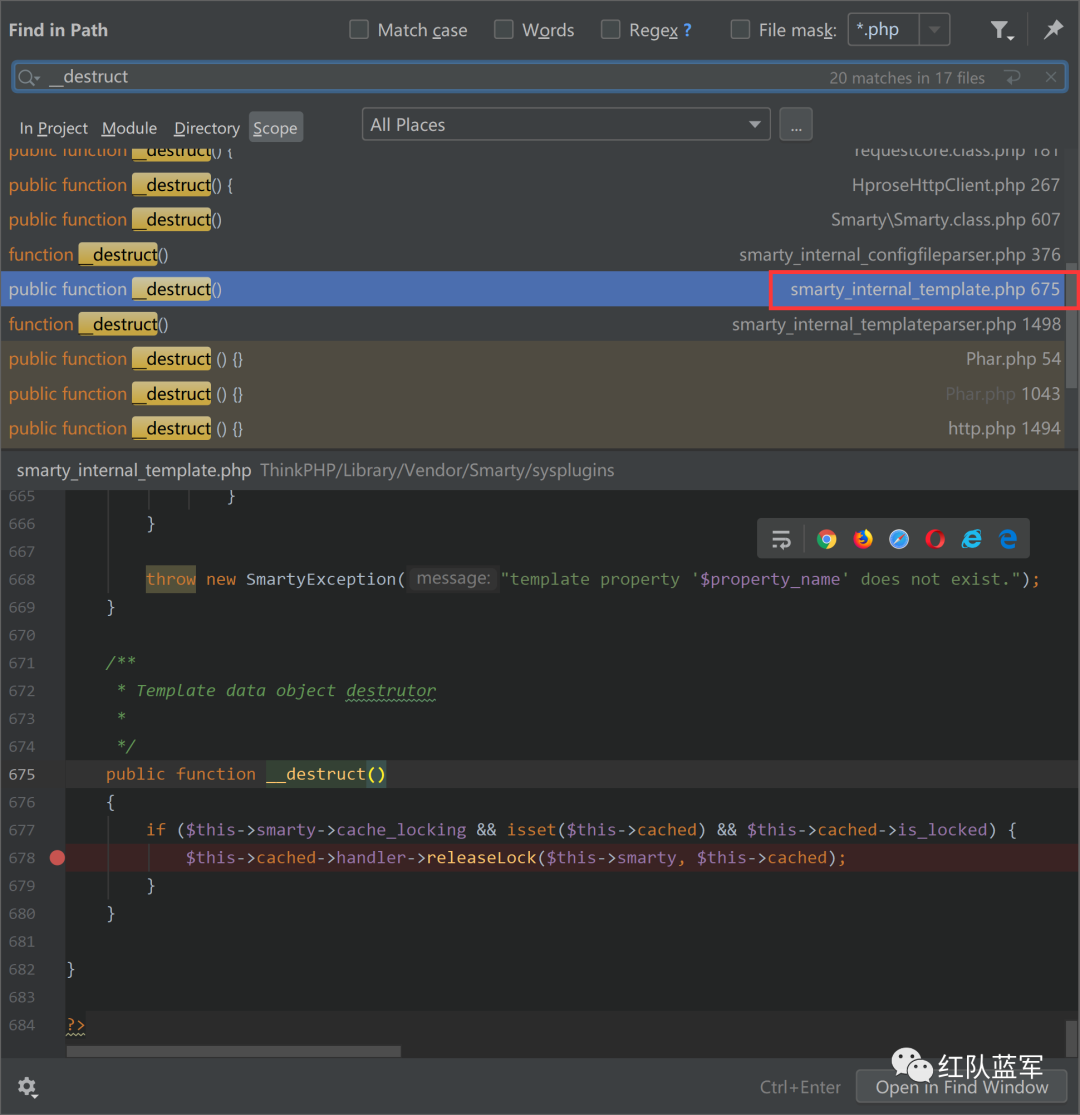The image size is (1080, 1115).
Task: Open search history magnifier icon
Action: click(x=28, y=78)
